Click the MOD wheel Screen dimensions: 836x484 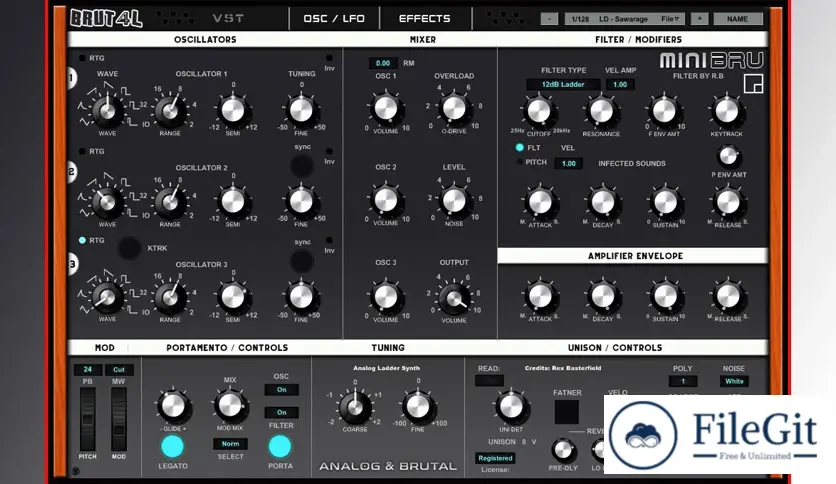click(118, 419)
